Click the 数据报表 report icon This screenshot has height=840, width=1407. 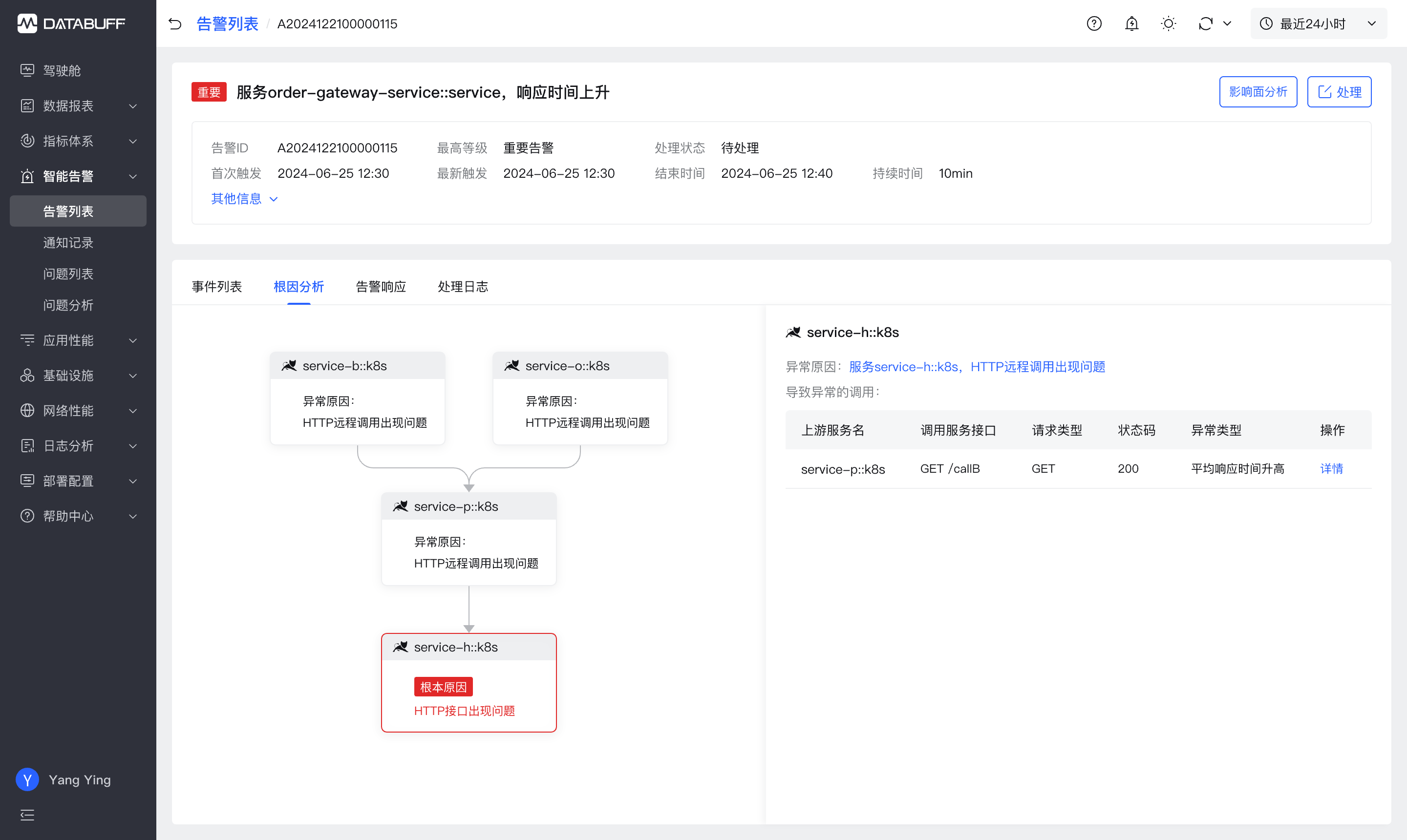pos(27,106)
